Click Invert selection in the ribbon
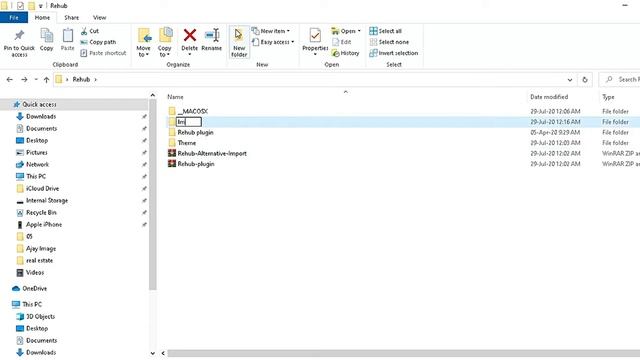The height and width of the screenshot is (360, 640). coord(394,53)
